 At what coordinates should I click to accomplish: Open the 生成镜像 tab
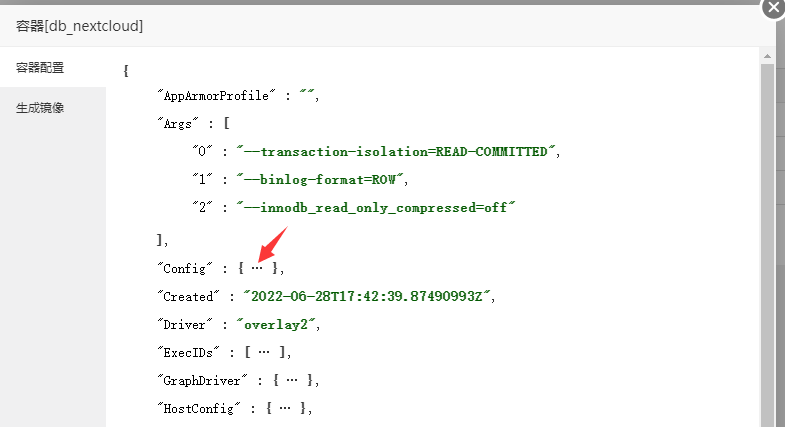40,108
